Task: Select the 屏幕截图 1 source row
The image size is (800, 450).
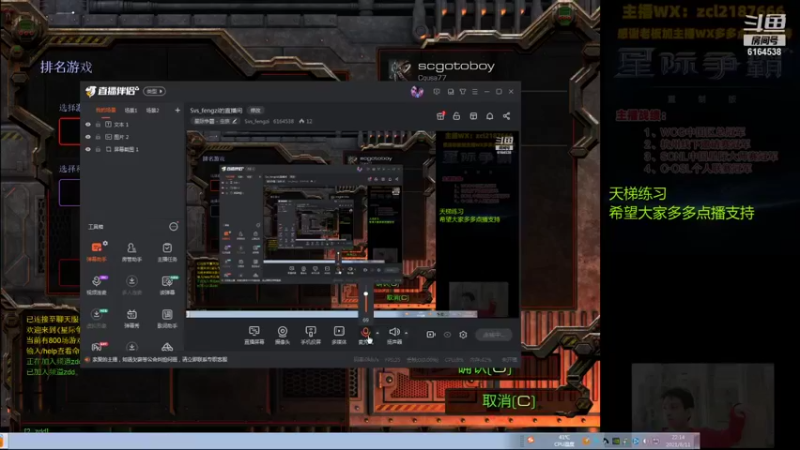Action: pyautogui.click(x=134, y=149)
